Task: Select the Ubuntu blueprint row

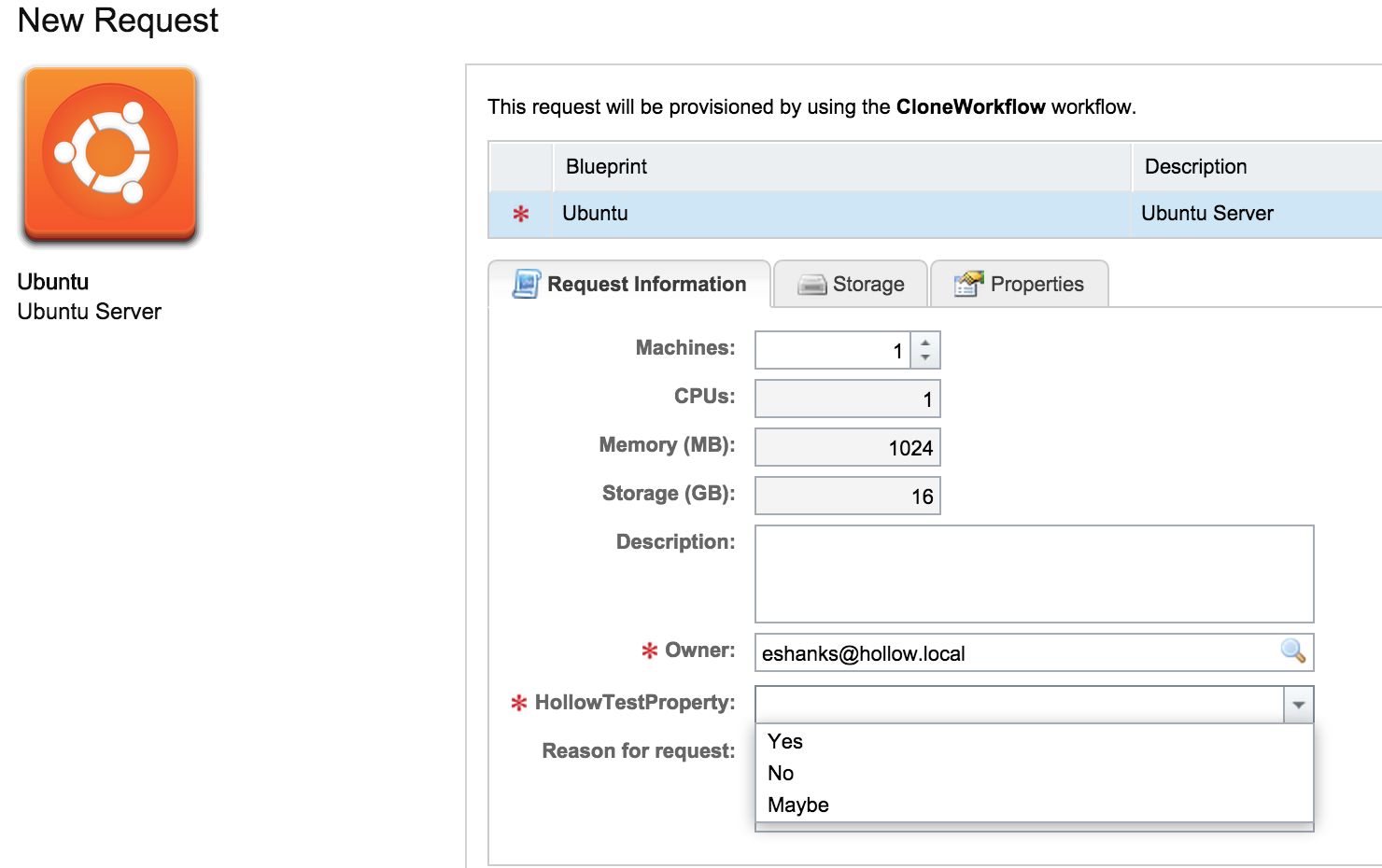Action: [x=840, y=214]
